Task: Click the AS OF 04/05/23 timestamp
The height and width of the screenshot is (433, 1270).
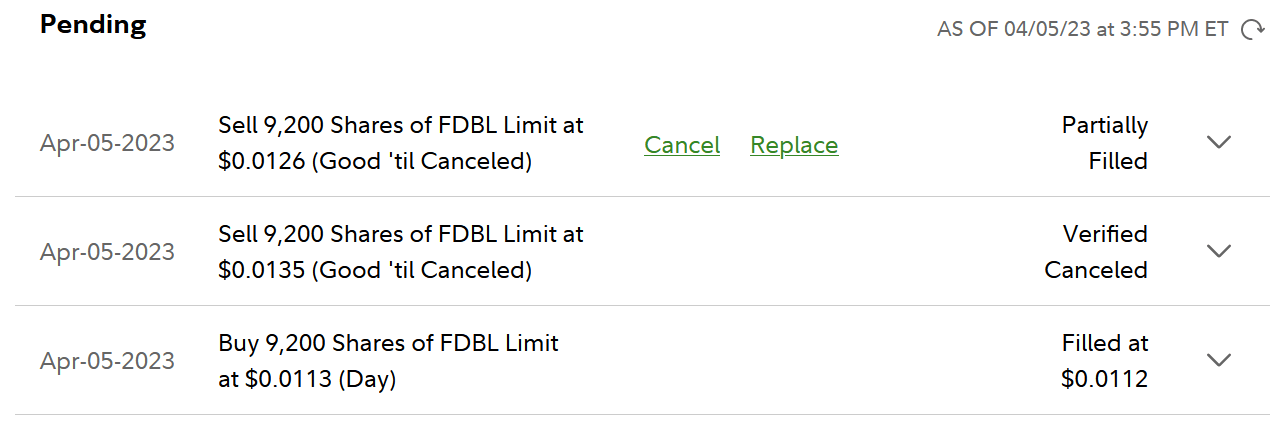Action: (x=1082, y=30)
